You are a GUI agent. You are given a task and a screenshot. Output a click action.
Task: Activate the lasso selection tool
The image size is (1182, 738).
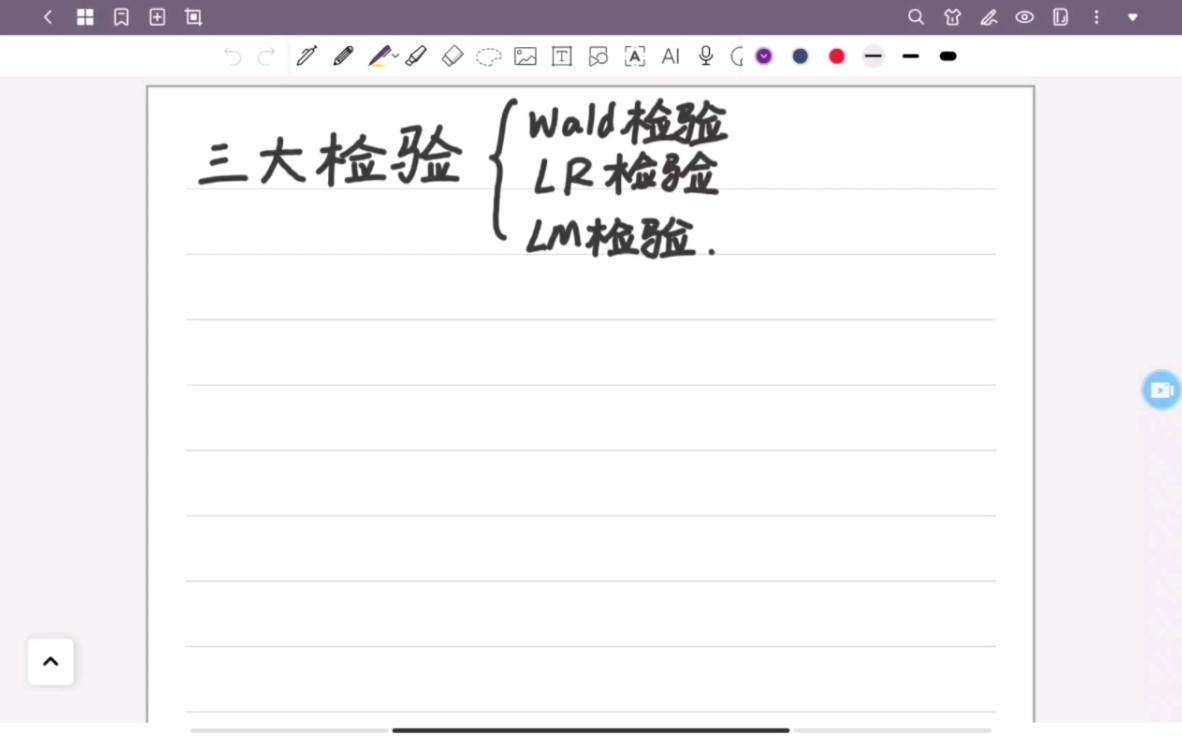click(489, 56)
